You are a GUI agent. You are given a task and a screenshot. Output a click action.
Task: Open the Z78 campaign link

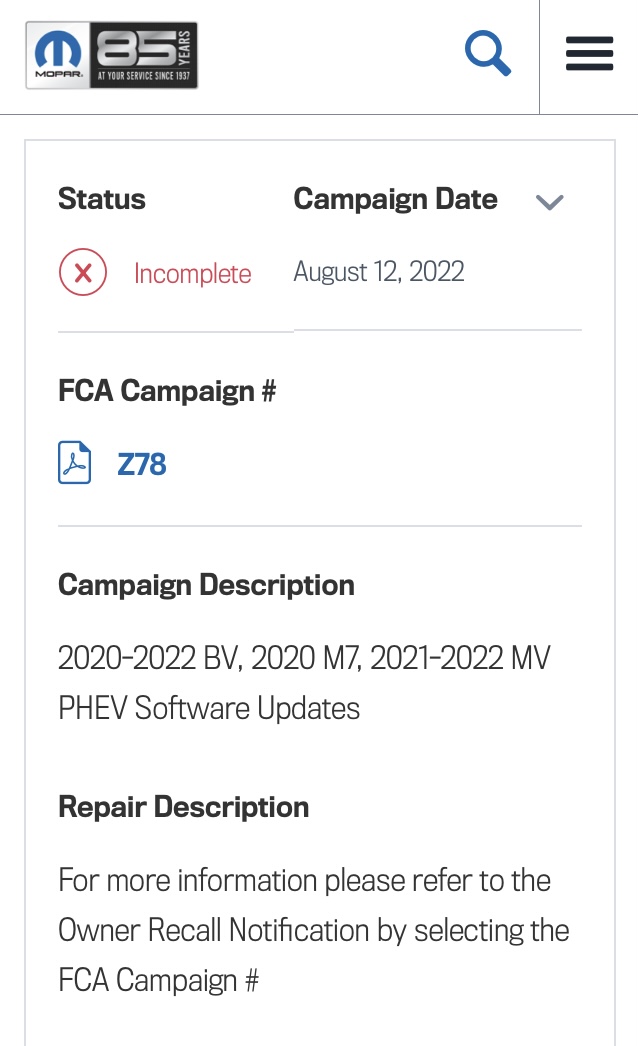(142, 465)
